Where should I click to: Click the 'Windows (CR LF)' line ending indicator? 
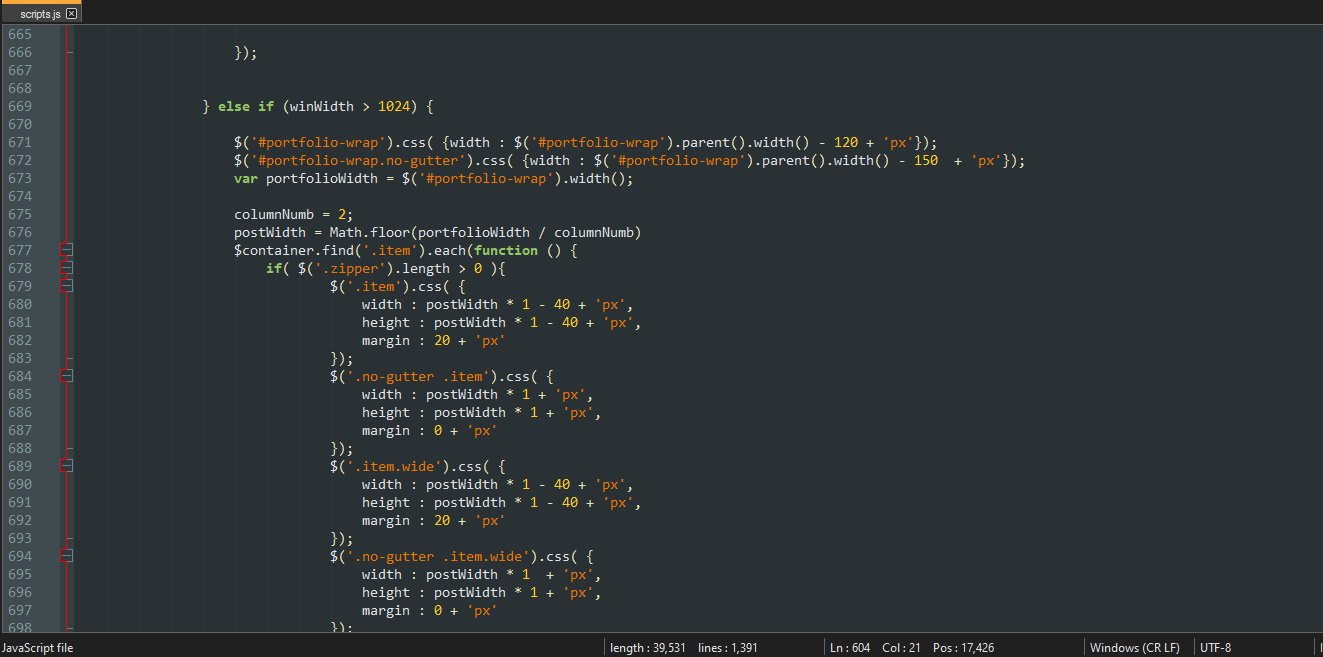1135,647
